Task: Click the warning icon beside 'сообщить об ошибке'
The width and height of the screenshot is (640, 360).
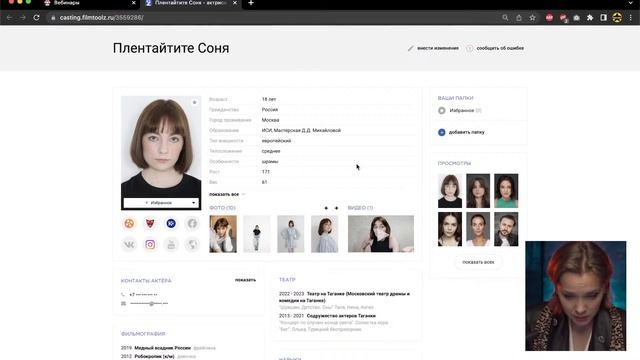Action: [469, 48]
